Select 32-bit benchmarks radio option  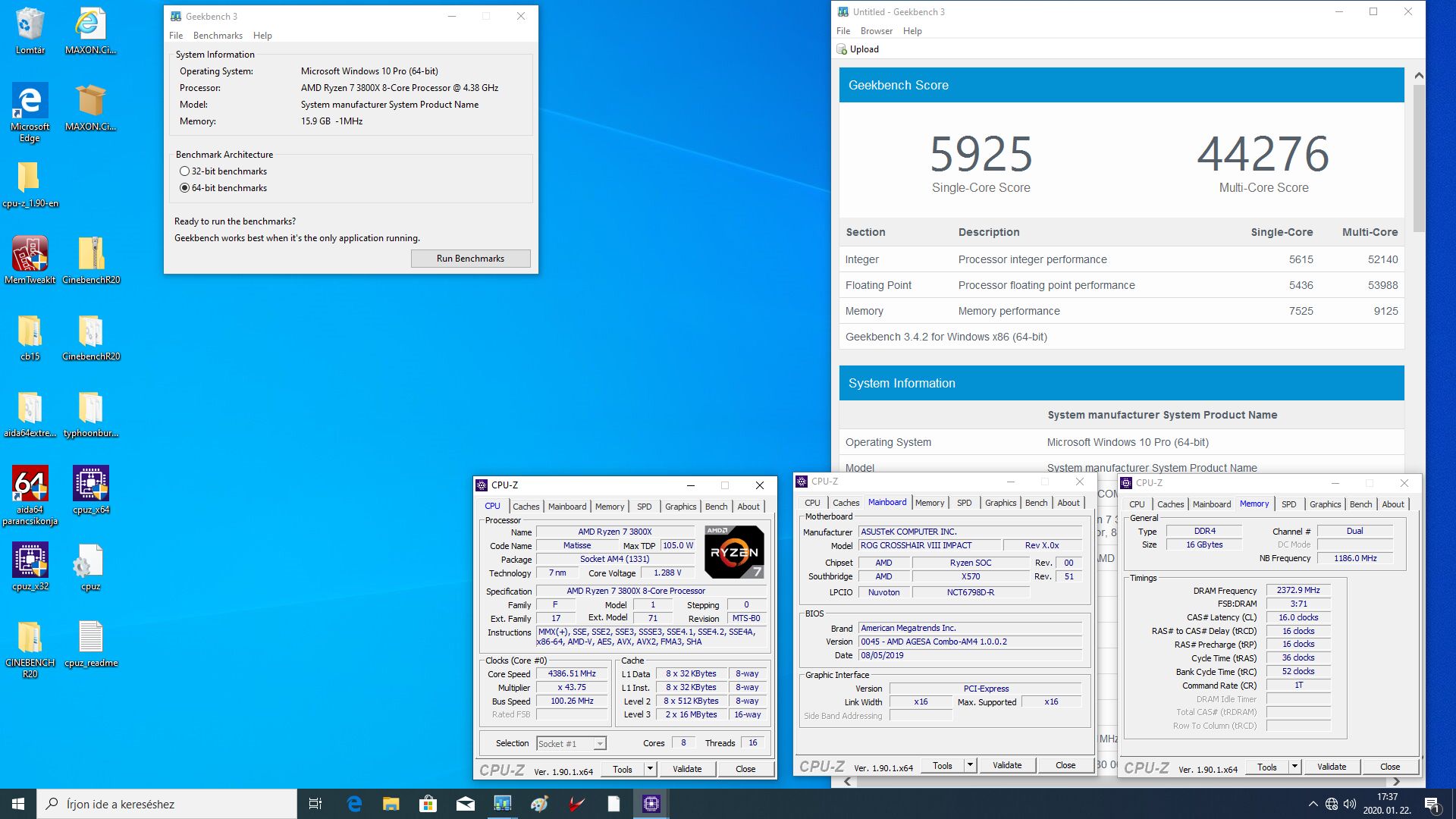(x=184, y=171)
